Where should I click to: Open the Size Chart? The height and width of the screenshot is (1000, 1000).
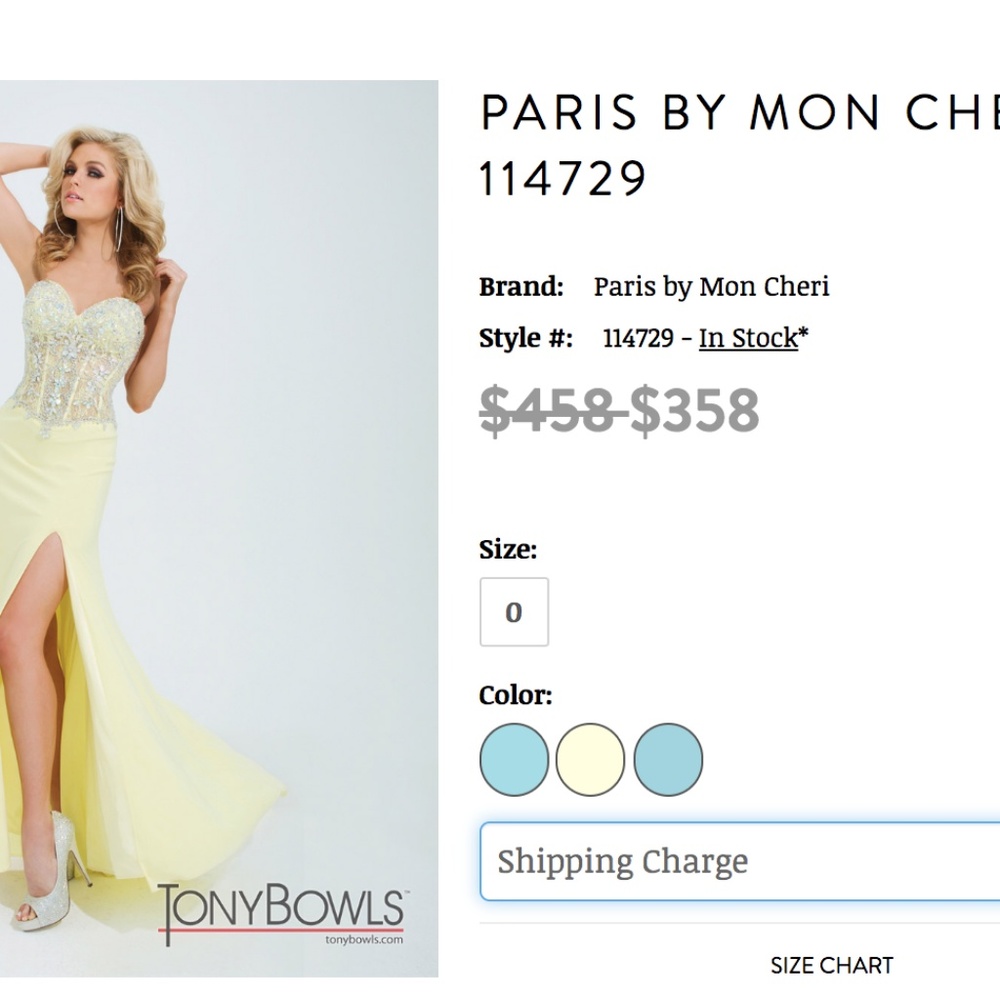(x=830, y=965)
